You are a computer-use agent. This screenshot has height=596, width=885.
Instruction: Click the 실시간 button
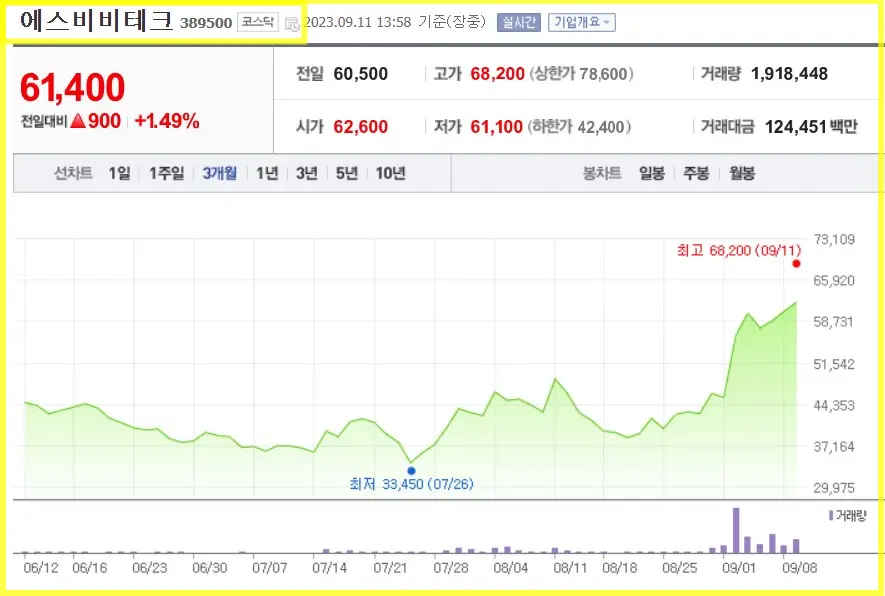click(x=517, y=21)
